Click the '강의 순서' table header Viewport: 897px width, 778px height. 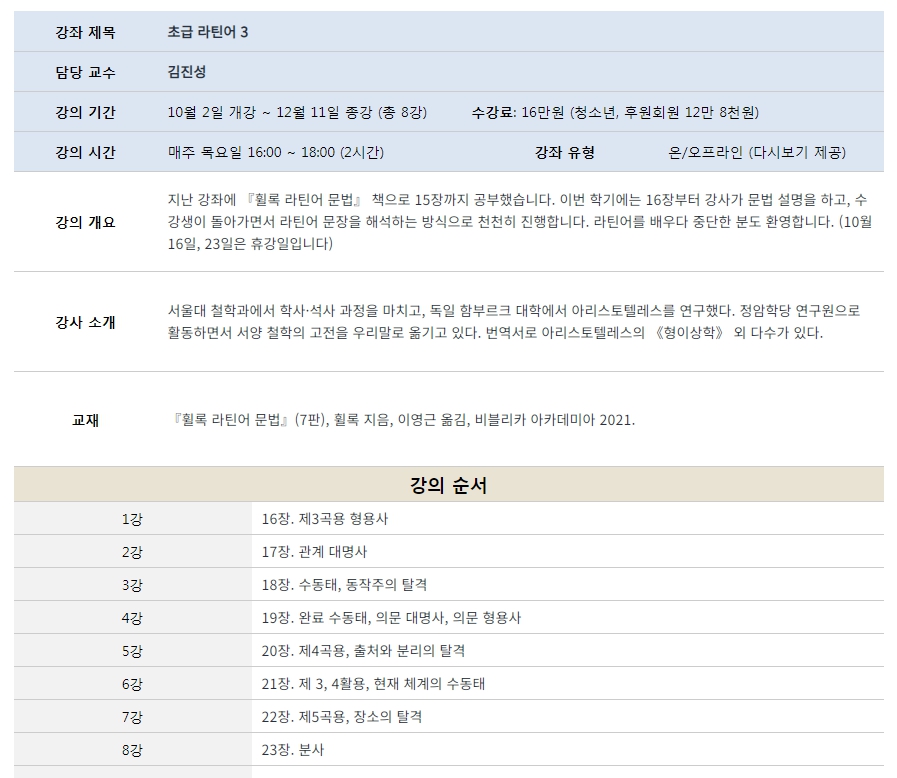(448, 485)
